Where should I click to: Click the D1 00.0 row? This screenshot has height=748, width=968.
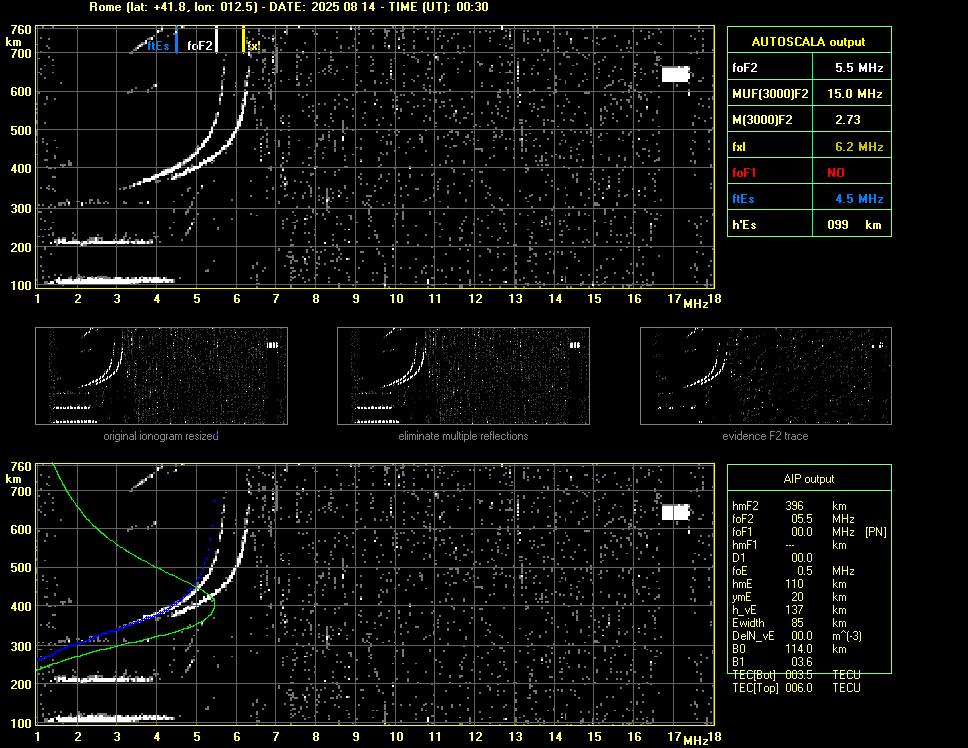772,558
